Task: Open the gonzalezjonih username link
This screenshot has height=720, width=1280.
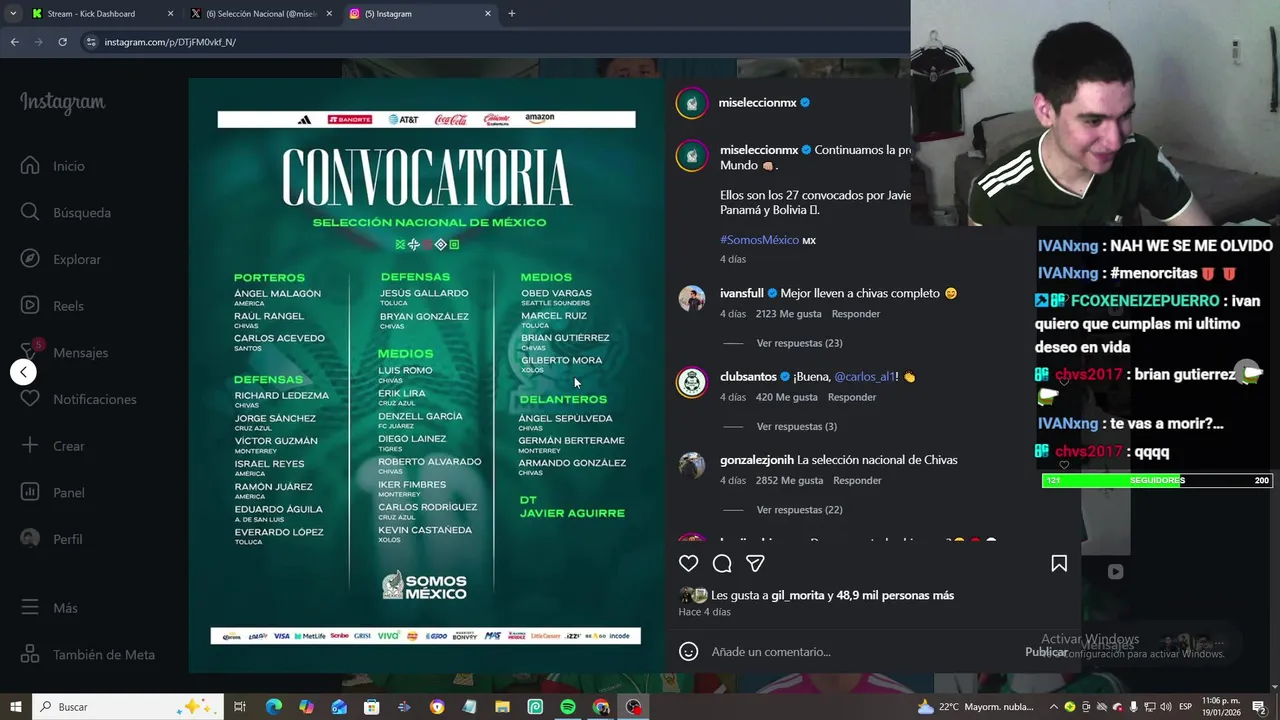Action: (757, 460)
